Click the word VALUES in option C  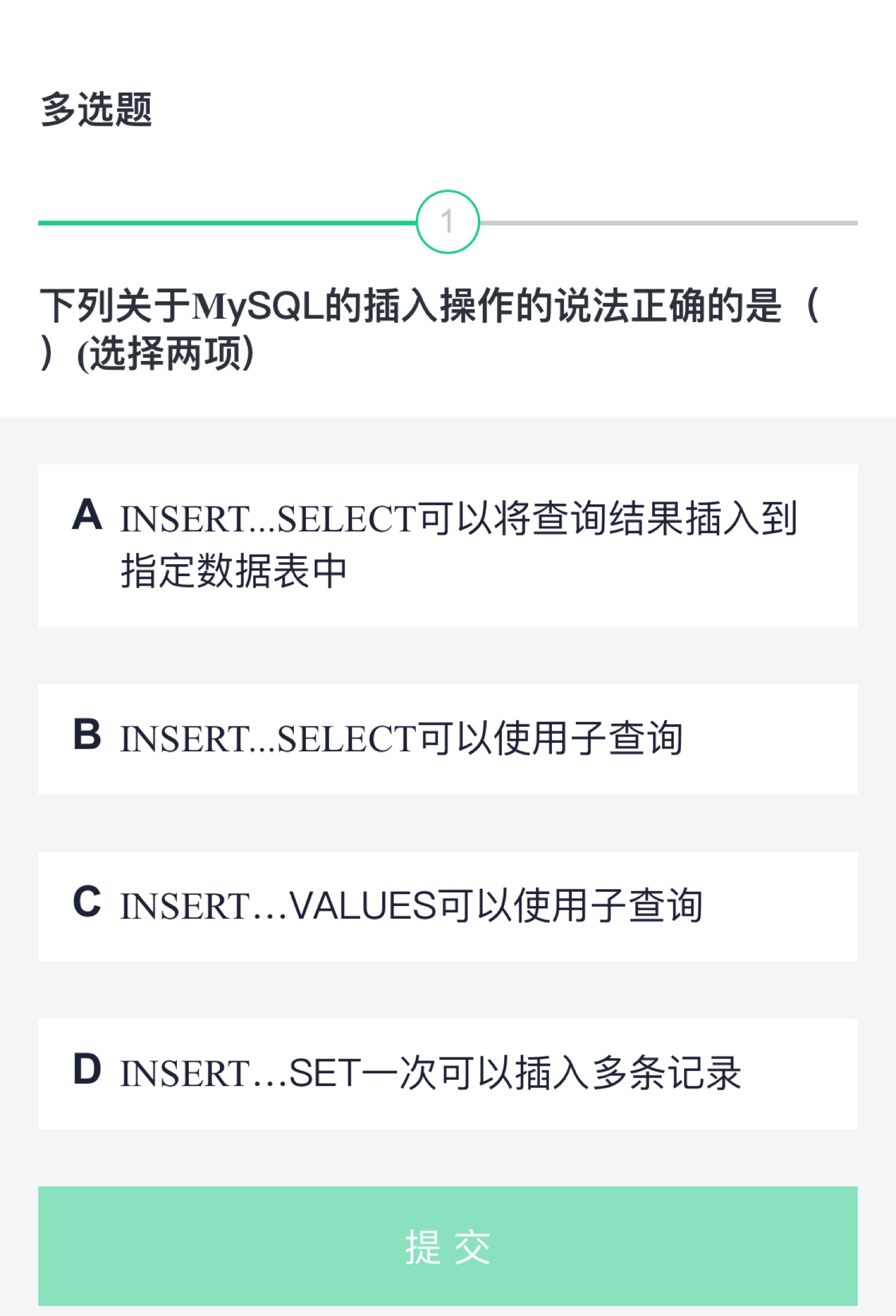pos(363,906)
